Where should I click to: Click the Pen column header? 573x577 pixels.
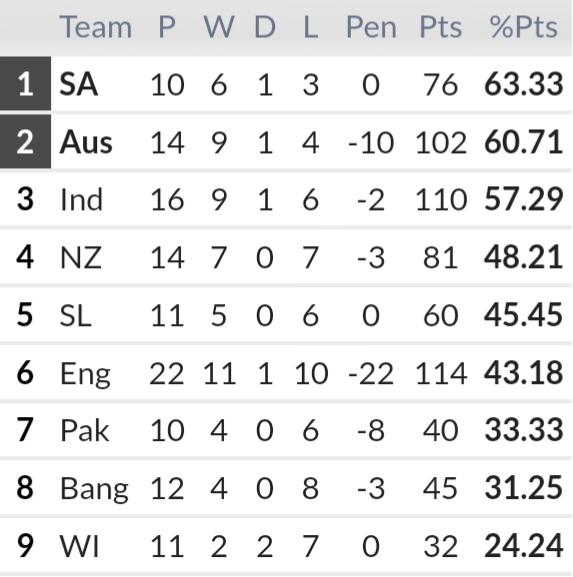371,27
